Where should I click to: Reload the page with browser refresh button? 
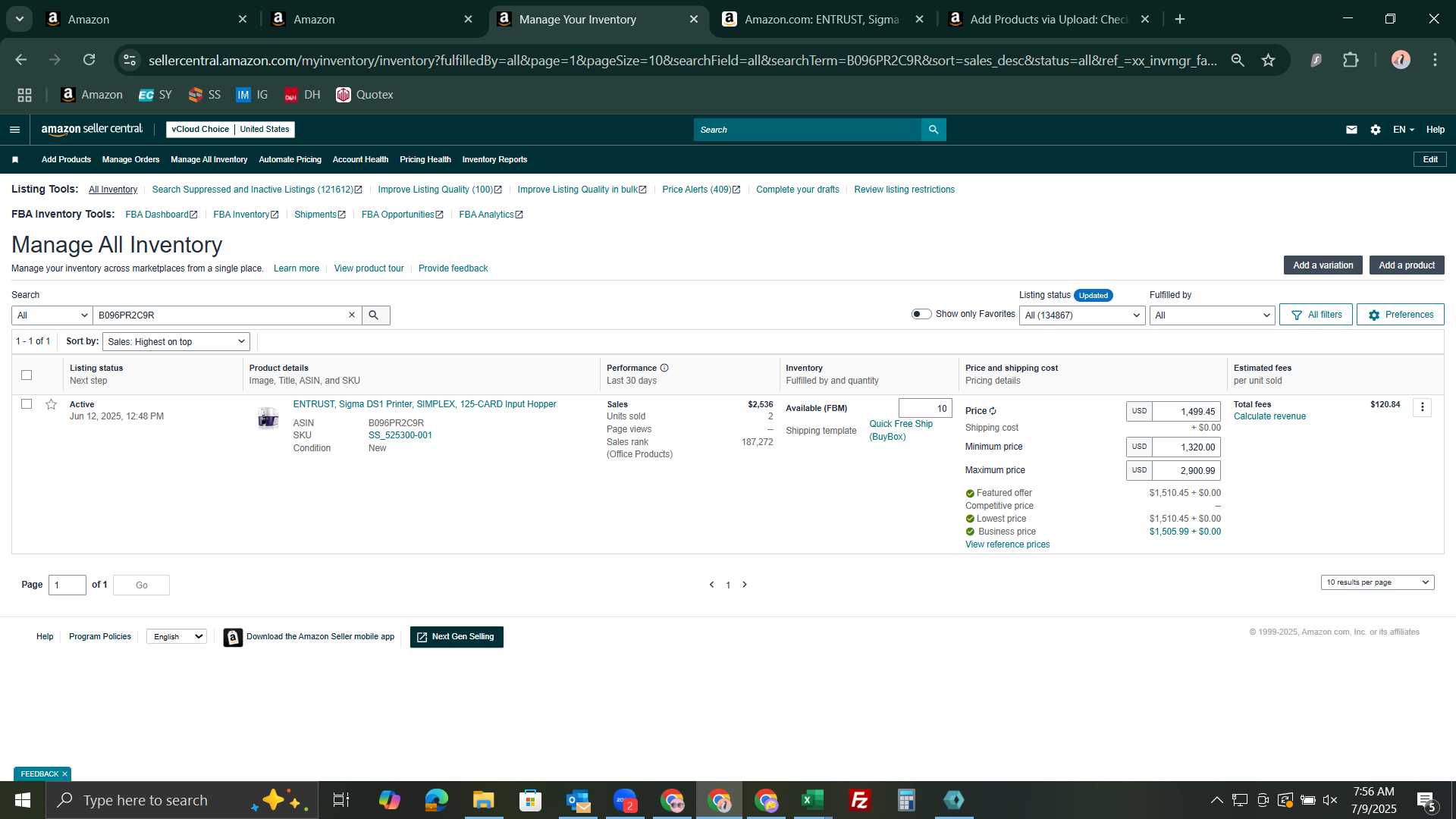(89, 60)
